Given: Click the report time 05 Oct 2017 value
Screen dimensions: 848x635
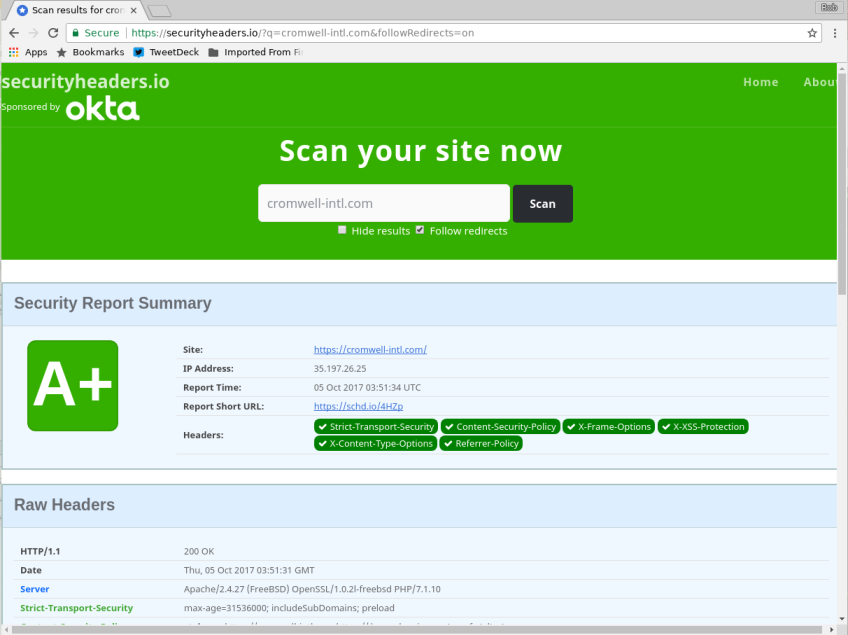Looking at the screenshot, I should coord(367,387).
